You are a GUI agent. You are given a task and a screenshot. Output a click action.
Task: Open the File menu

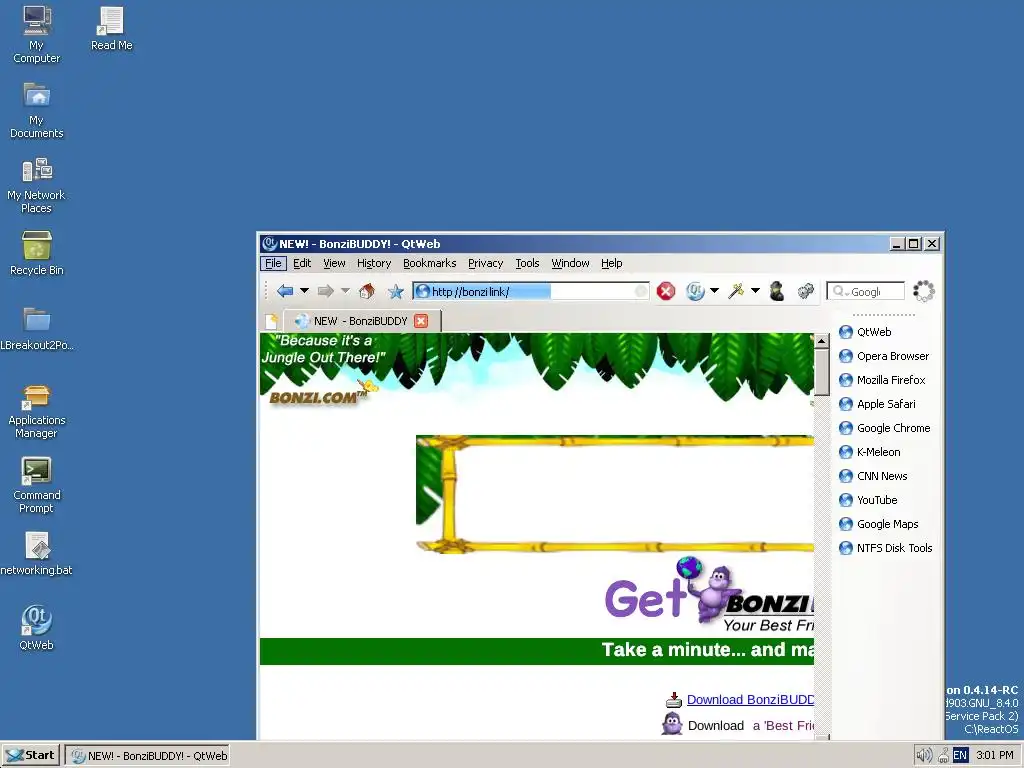coord(273,263)
